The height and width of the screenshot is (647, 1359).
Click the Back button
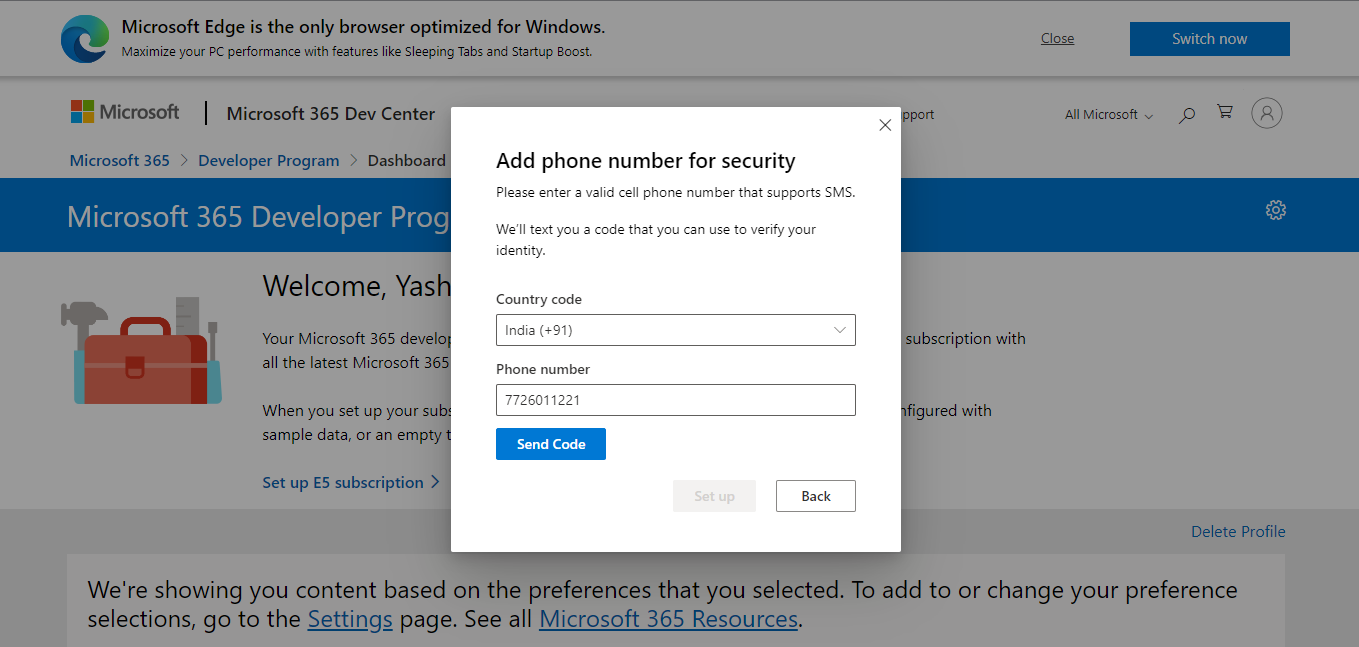coord(815,495)
